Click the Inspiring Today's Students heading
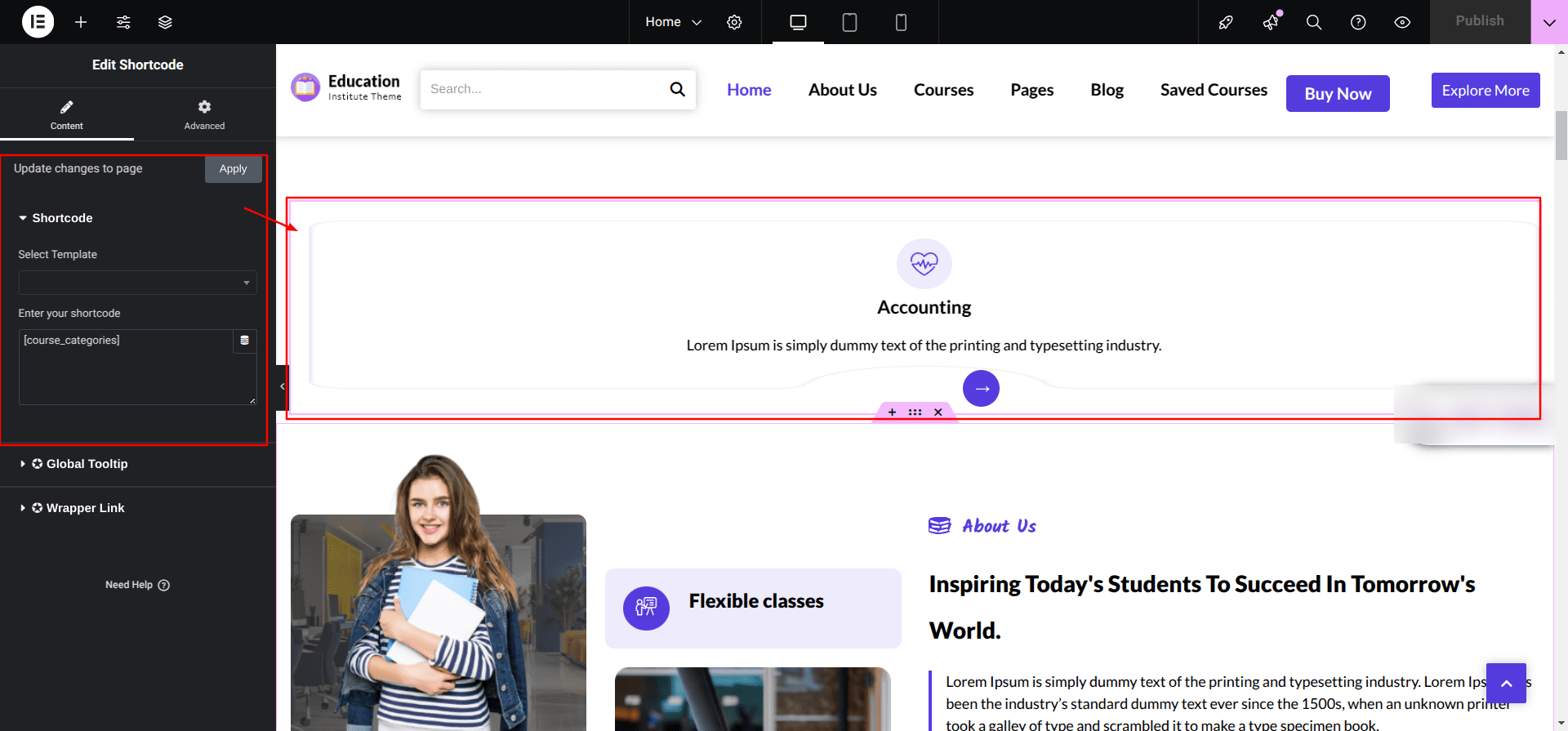The width and height of the screenshot is (1568, 731). 1201,607
